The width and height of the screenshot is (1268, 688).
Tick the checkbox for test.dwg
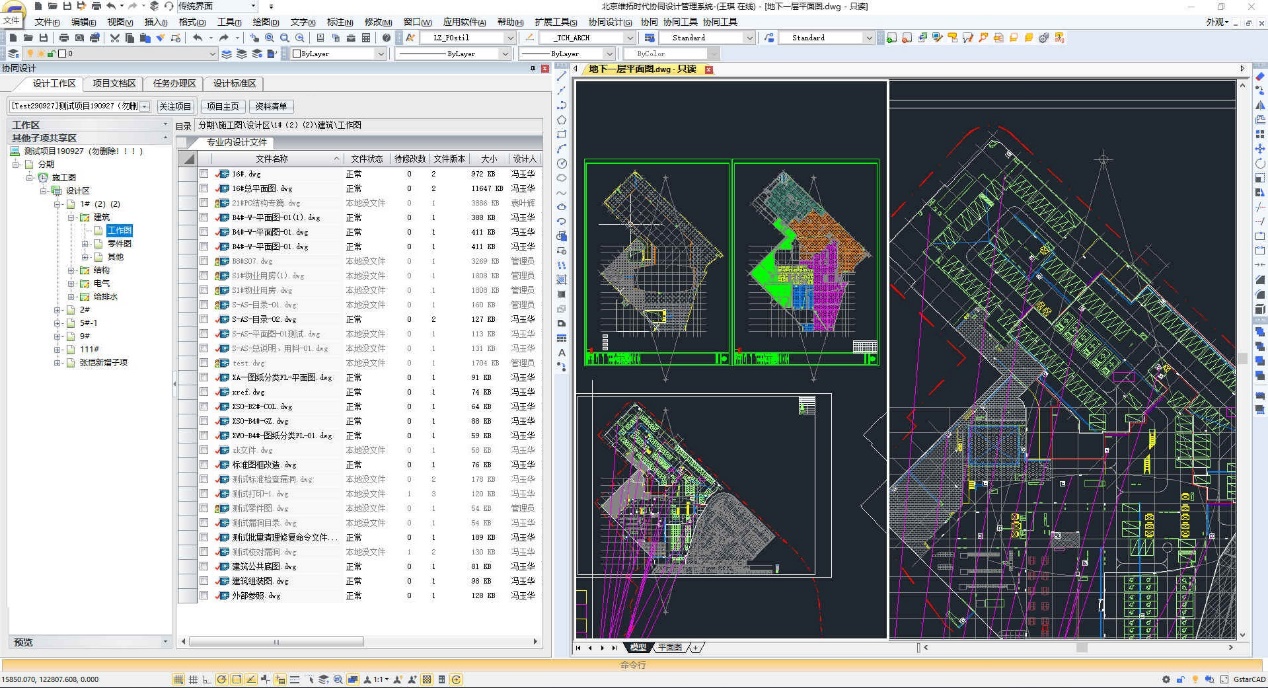pos(204,363)
